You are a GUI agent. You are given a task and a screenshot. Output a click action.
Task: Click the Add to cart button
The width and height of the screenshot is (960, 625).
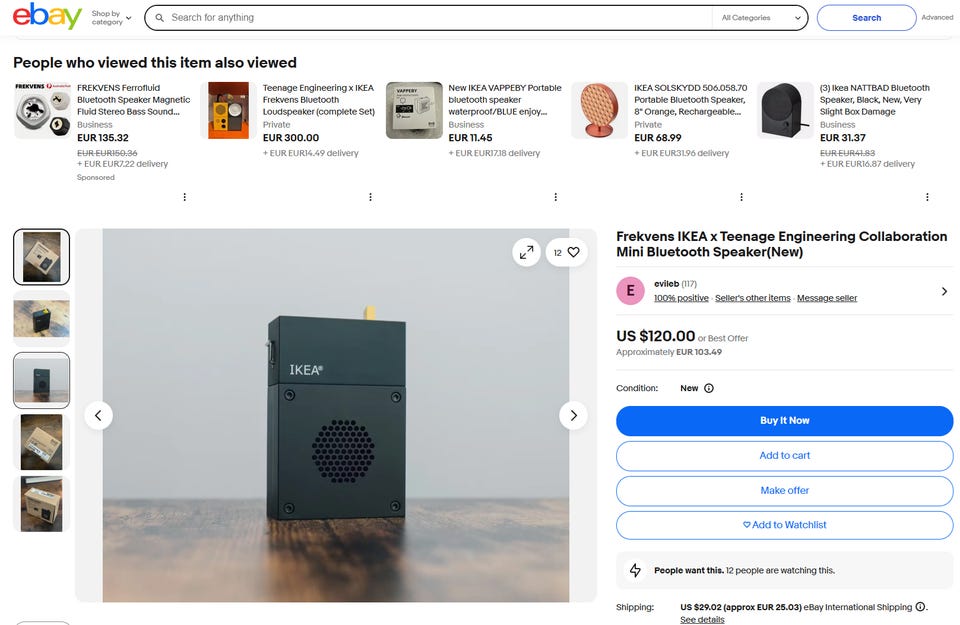(785, 455)
